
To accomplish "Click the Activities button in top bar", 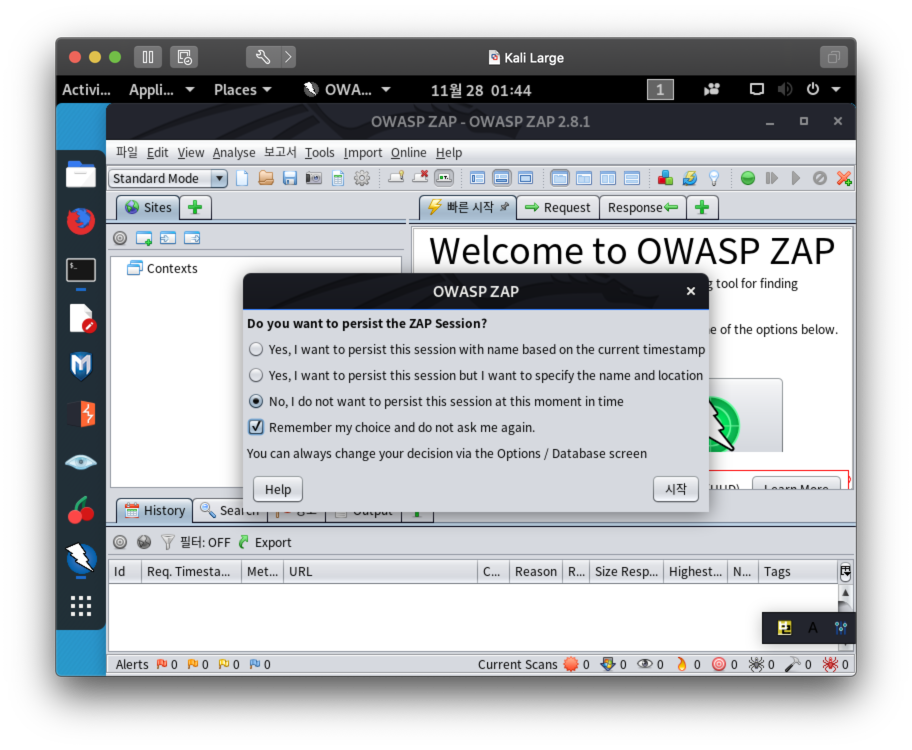I will 86,90.
